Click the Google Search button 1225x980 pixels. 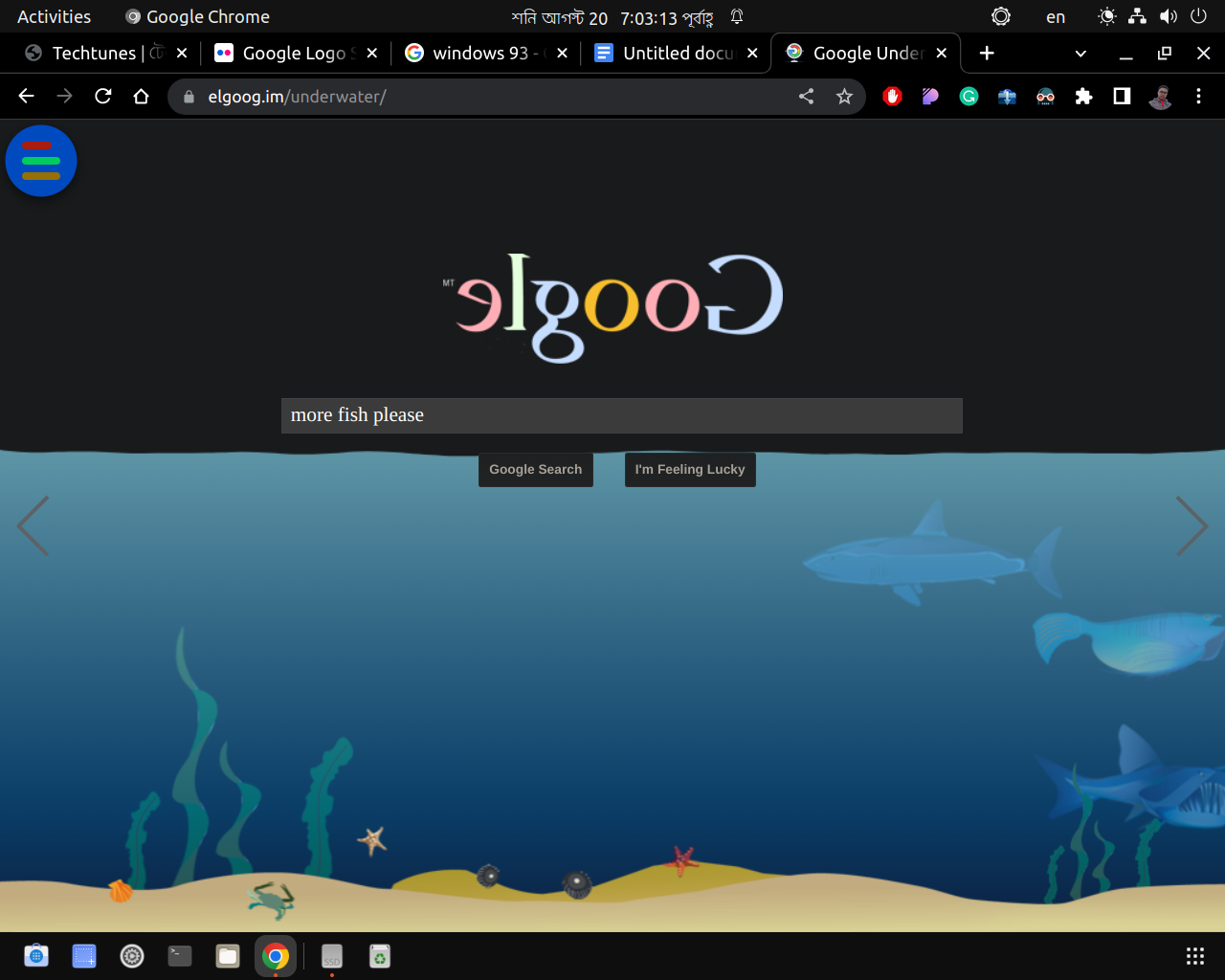pyautogui.click(x=536, y=469)
